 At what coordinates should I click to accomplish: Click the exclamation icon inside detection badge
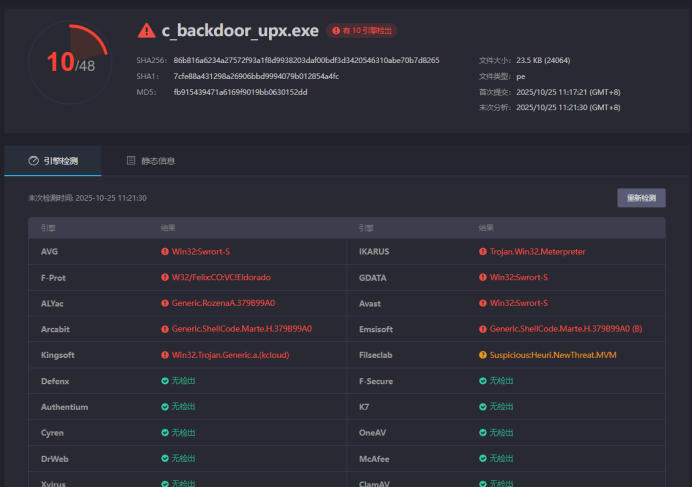tap(336, 30)
